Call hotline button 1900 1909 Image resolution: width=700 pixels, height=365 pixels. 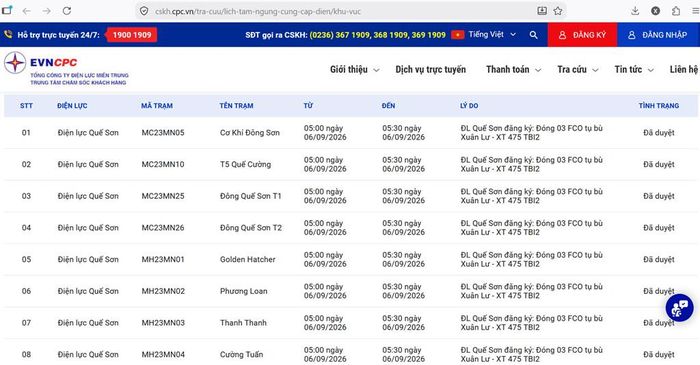pos(132,35)
